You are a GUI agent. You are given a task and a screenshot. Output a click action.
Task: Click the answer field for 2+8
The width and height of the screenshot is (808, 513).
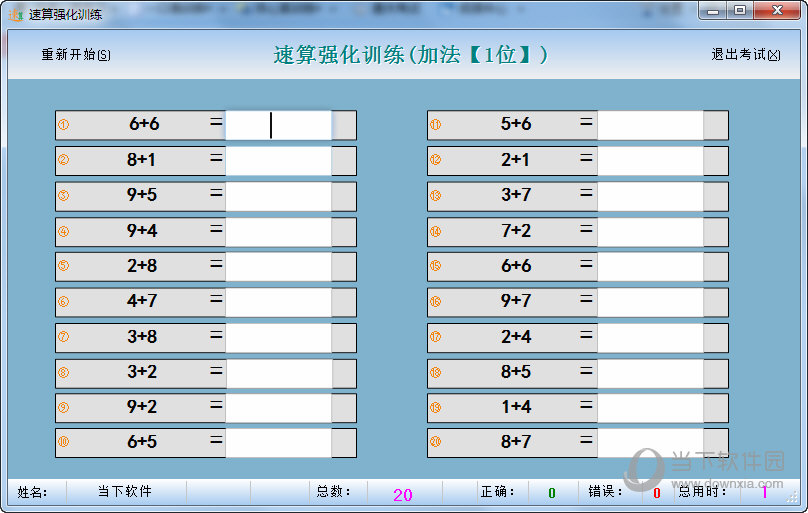pyautogui.click(x=279, y=267)
